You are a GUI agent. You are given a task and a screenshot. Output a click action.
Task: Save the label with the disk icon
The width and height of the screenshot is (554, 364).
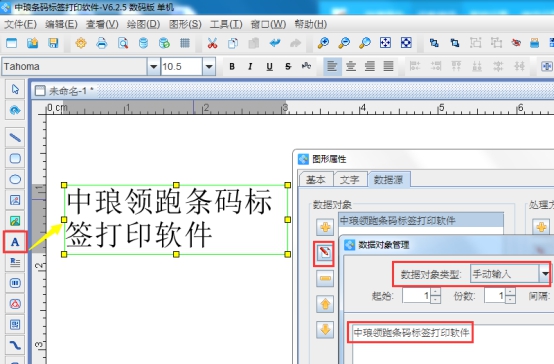pos(53,43)
